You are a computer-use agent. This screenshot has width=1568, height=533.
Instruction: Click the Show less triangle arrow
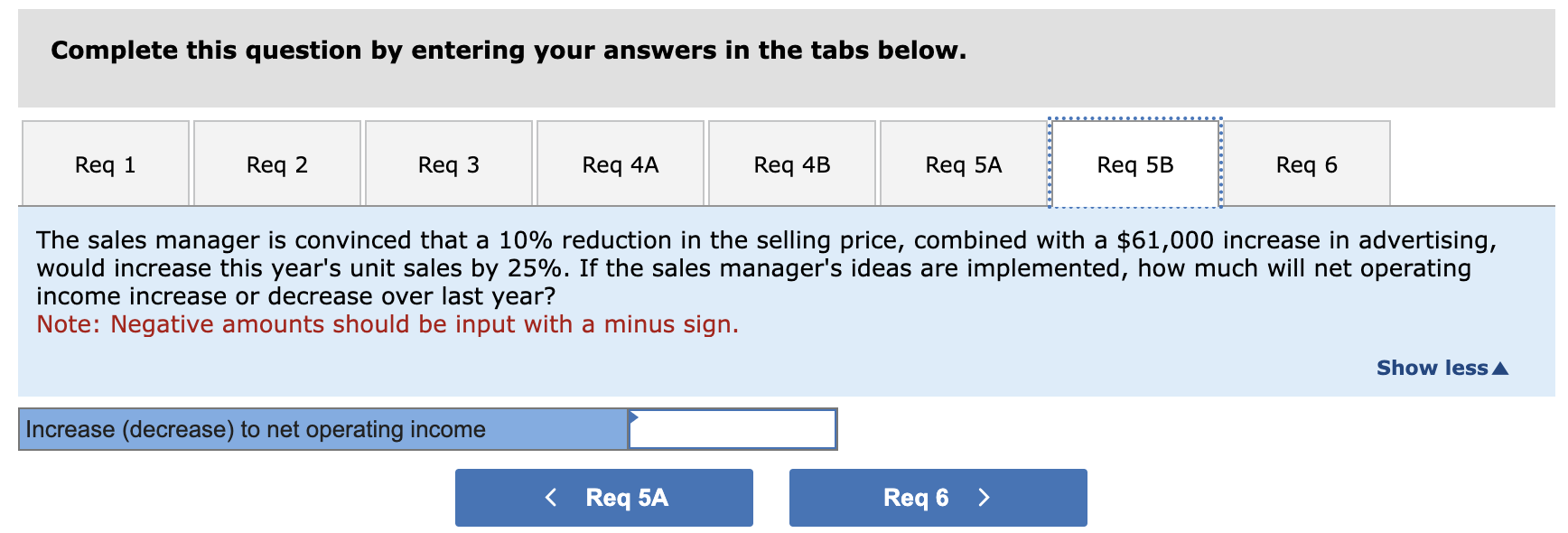[x=1498, y=368]
